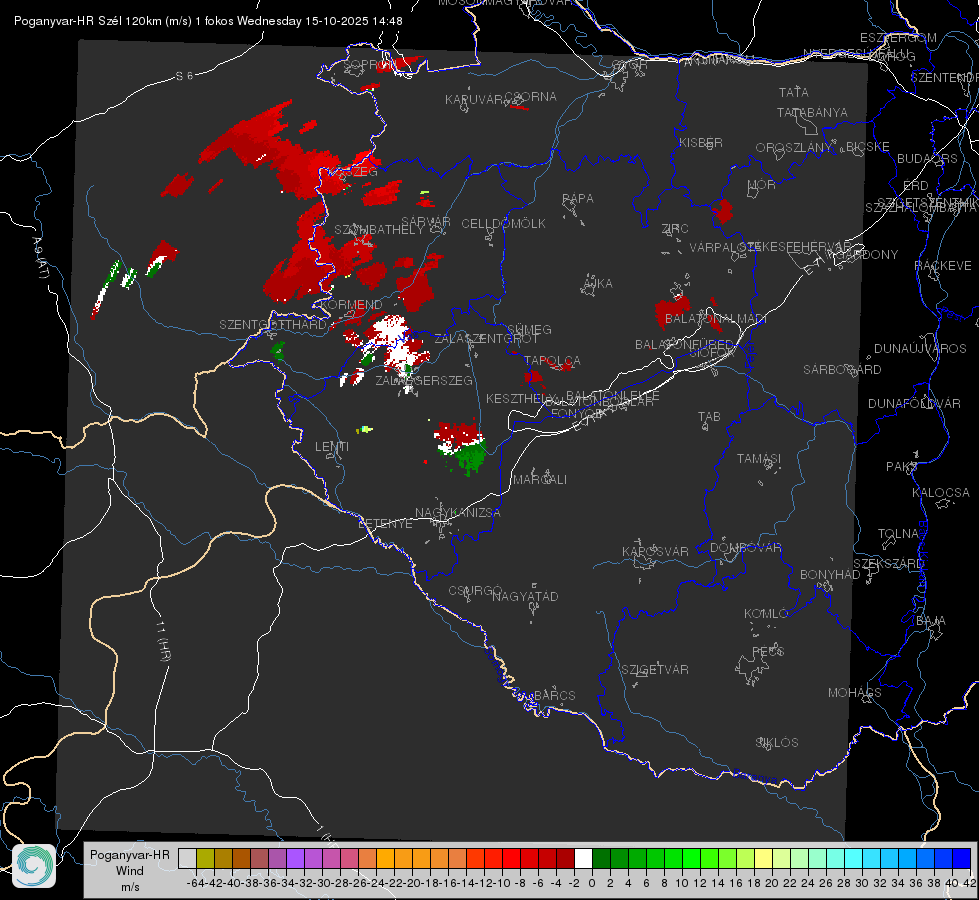
Task: Click the BONYHÁD city label
Action: [x=830, y=575]
